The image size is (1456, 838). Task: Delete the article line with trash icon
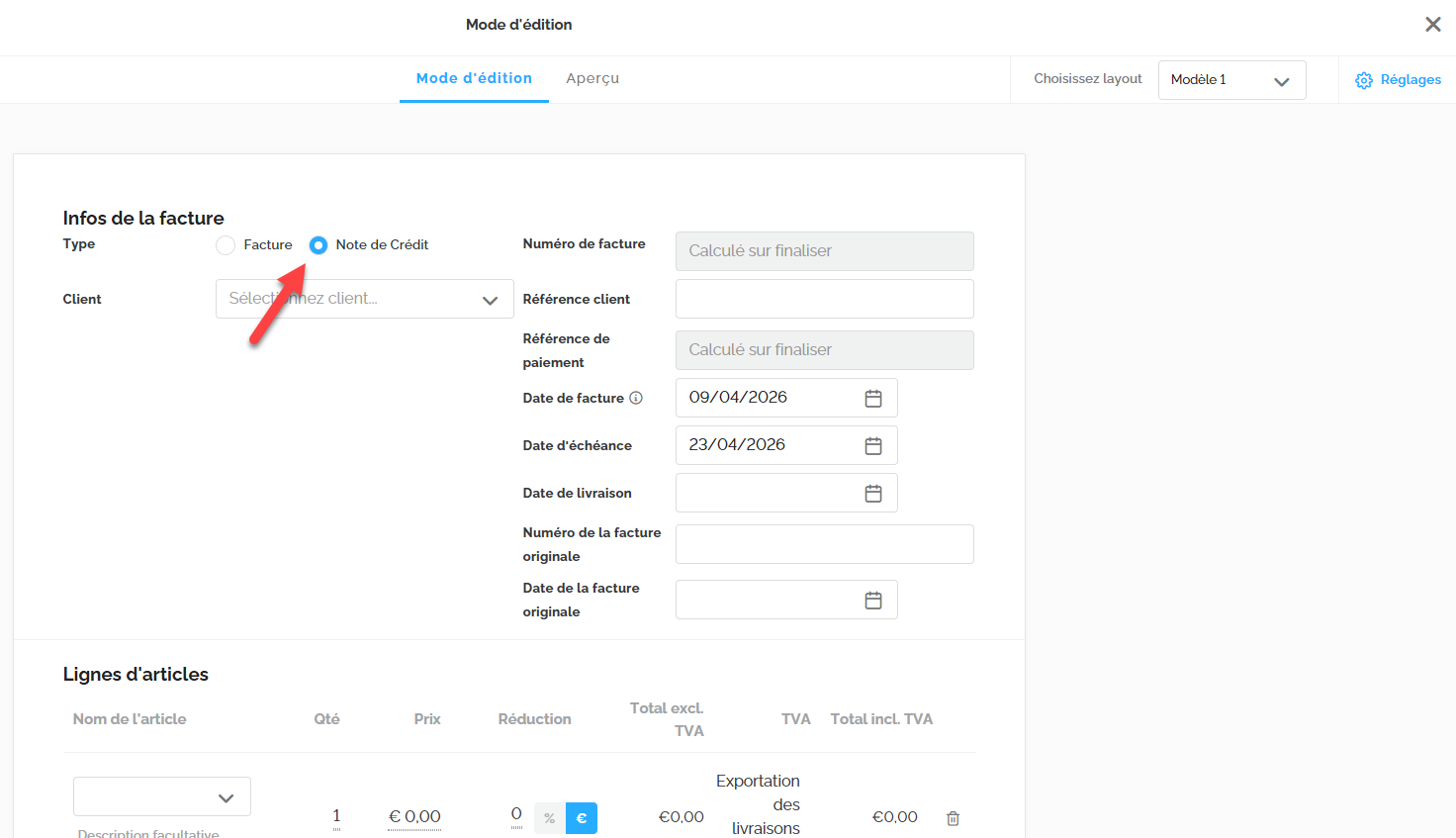tap(953, 818)
